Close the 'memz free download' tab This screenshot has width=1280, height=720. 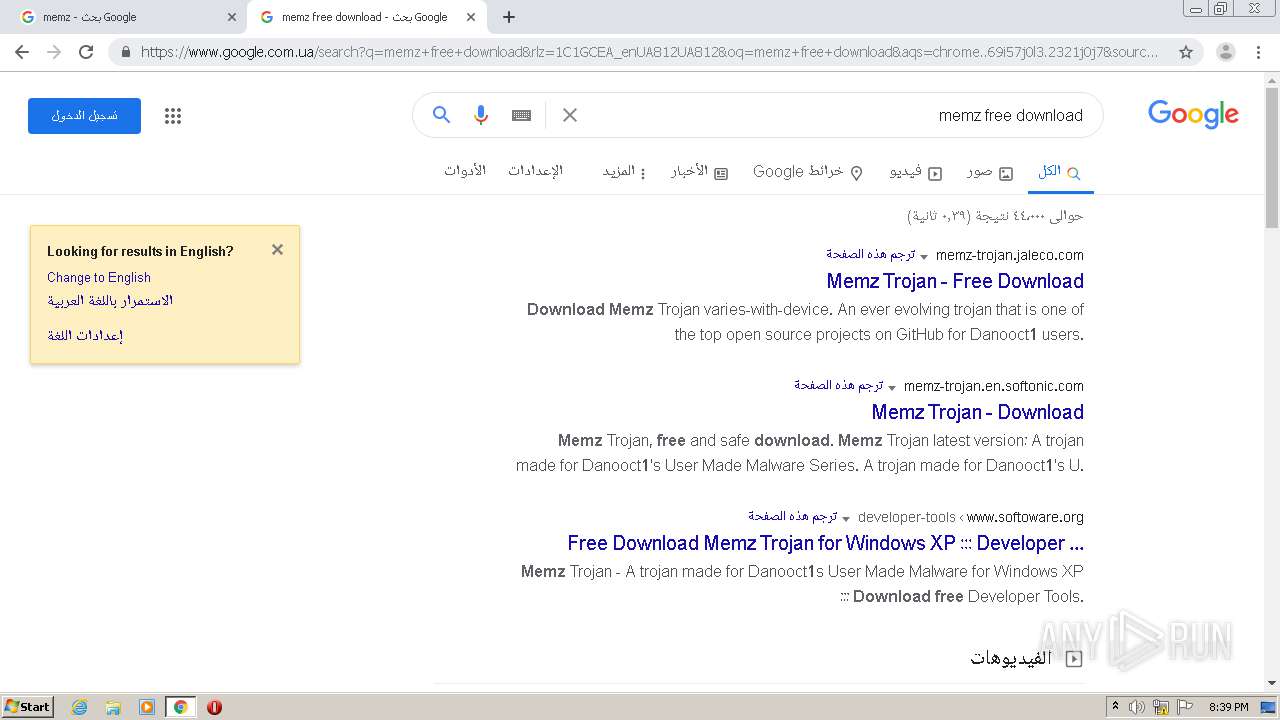[x=471, y=17]
